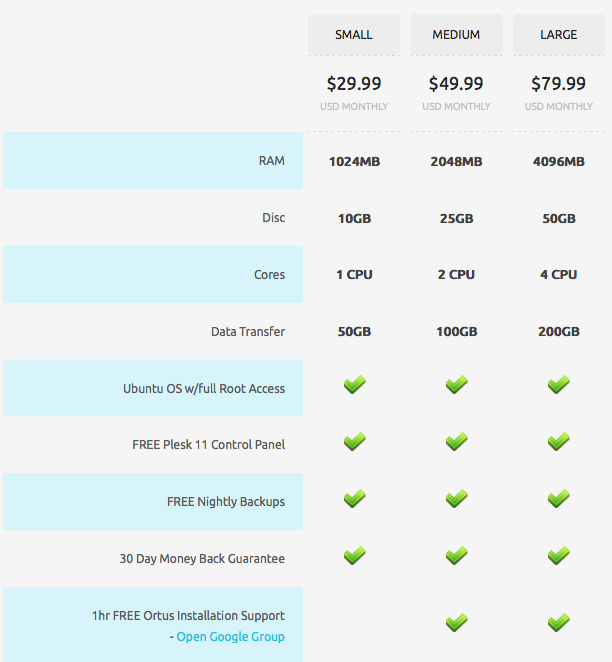Click the Medium plan Plesk 11 checkmark
The image size is (612, 662).
click(x=456, y=441)
